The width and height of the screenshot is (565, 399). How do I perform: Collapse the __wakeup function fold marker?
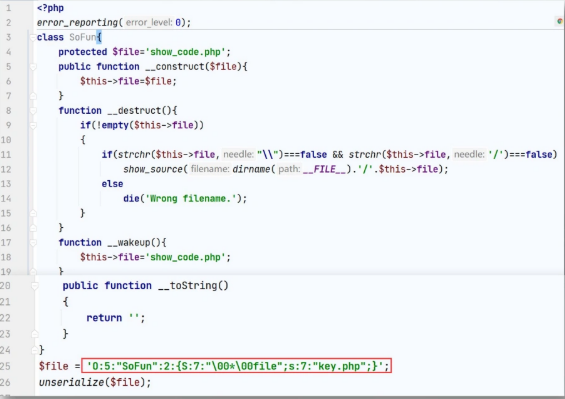coord(33,243)
